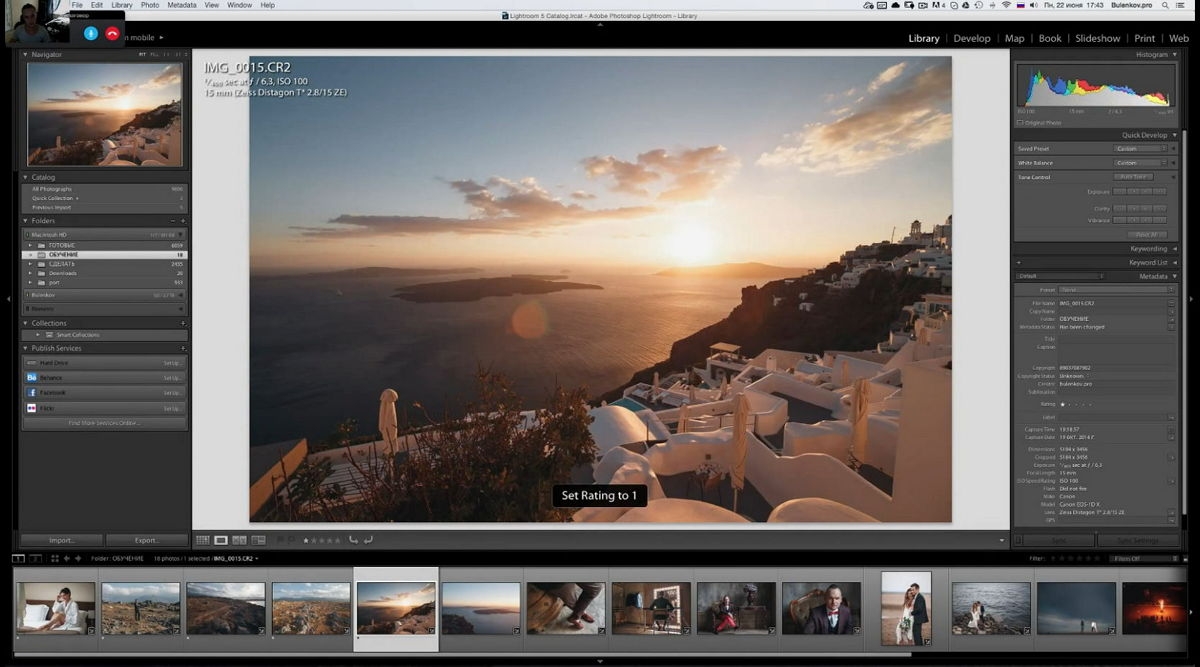Click Set Up for Facebook service
The image size is (1200, 667).
173,393
